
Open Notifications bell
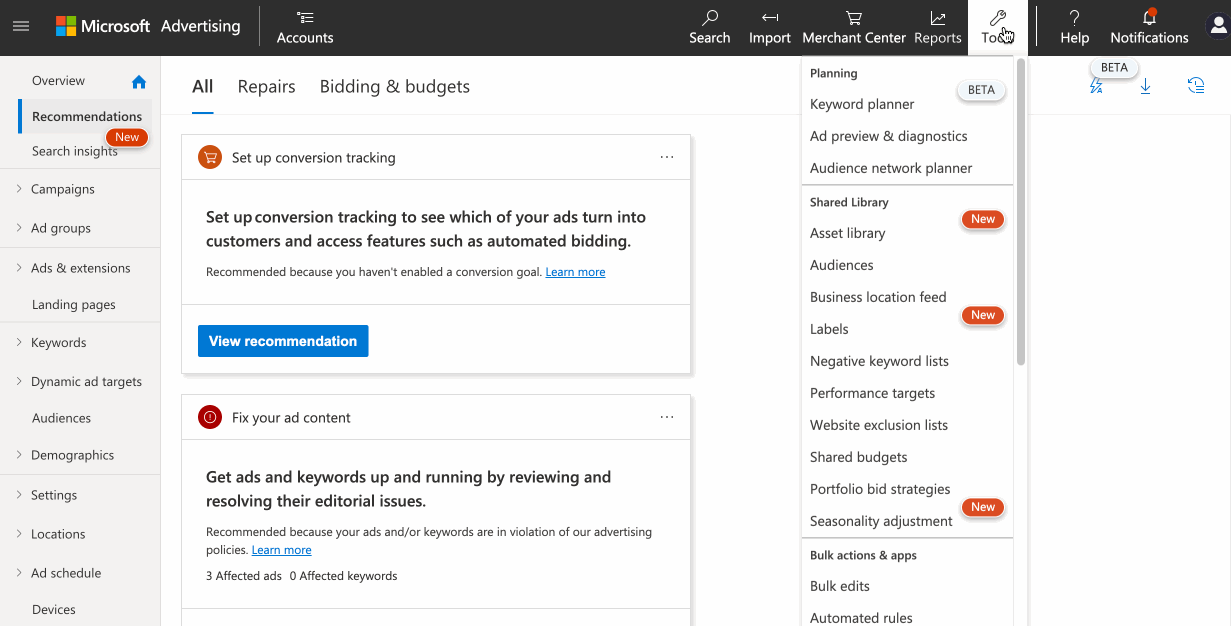click(x=1149, y=18)
